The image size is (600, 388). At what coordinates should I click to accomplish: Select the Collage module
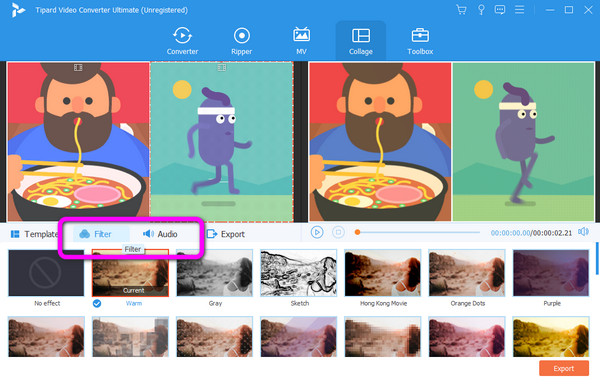(x=360, y=41)
